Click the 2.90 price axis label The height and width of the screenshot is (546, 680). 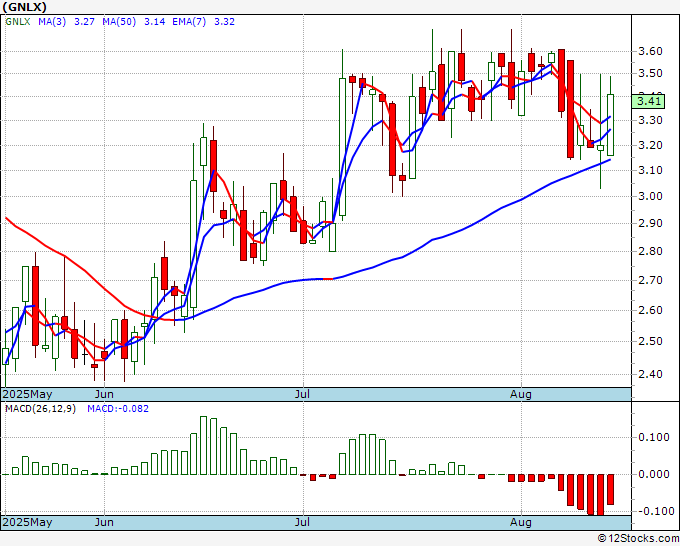[x=650, y=223]
